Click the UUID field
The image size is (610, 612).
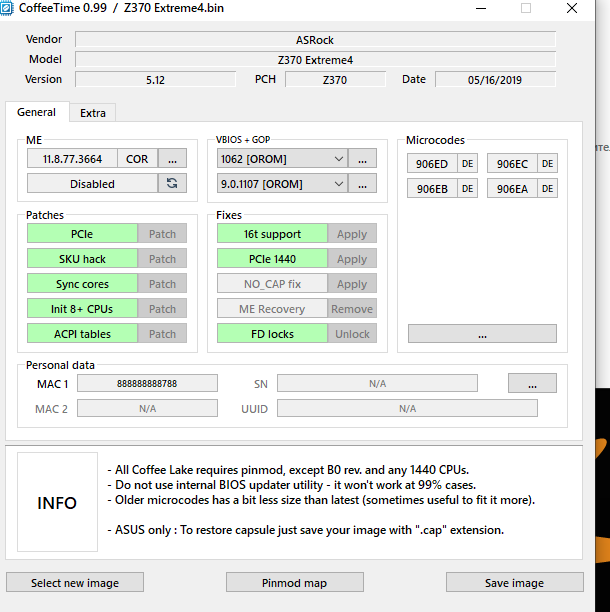click(x=407, y=408)
